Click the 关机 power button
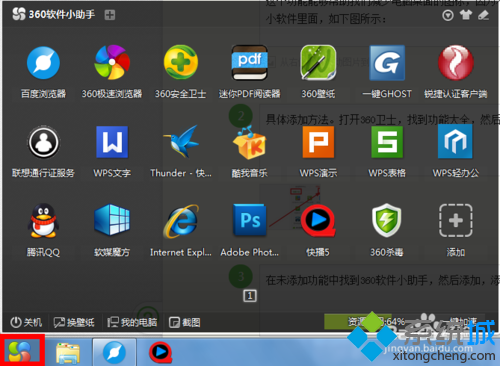500x366 pixels. click(26, 322)
